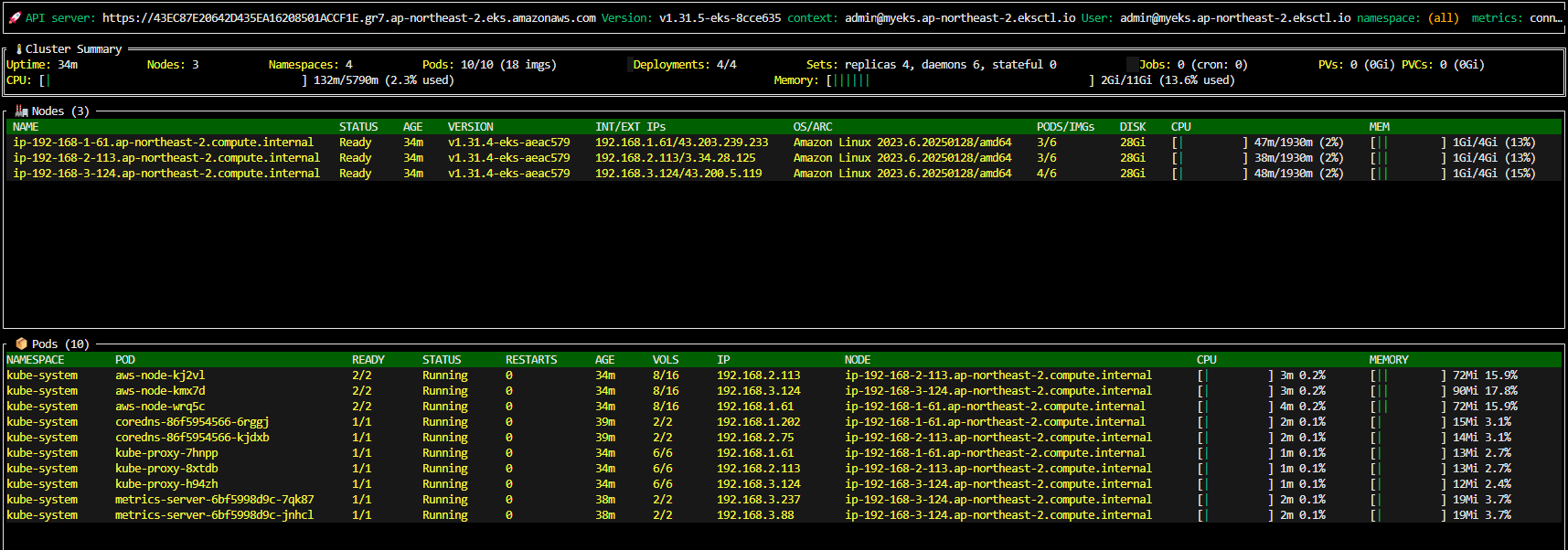Select the API server URL text
Screen dimensions: 1568x550
click(x=348, y=17)
